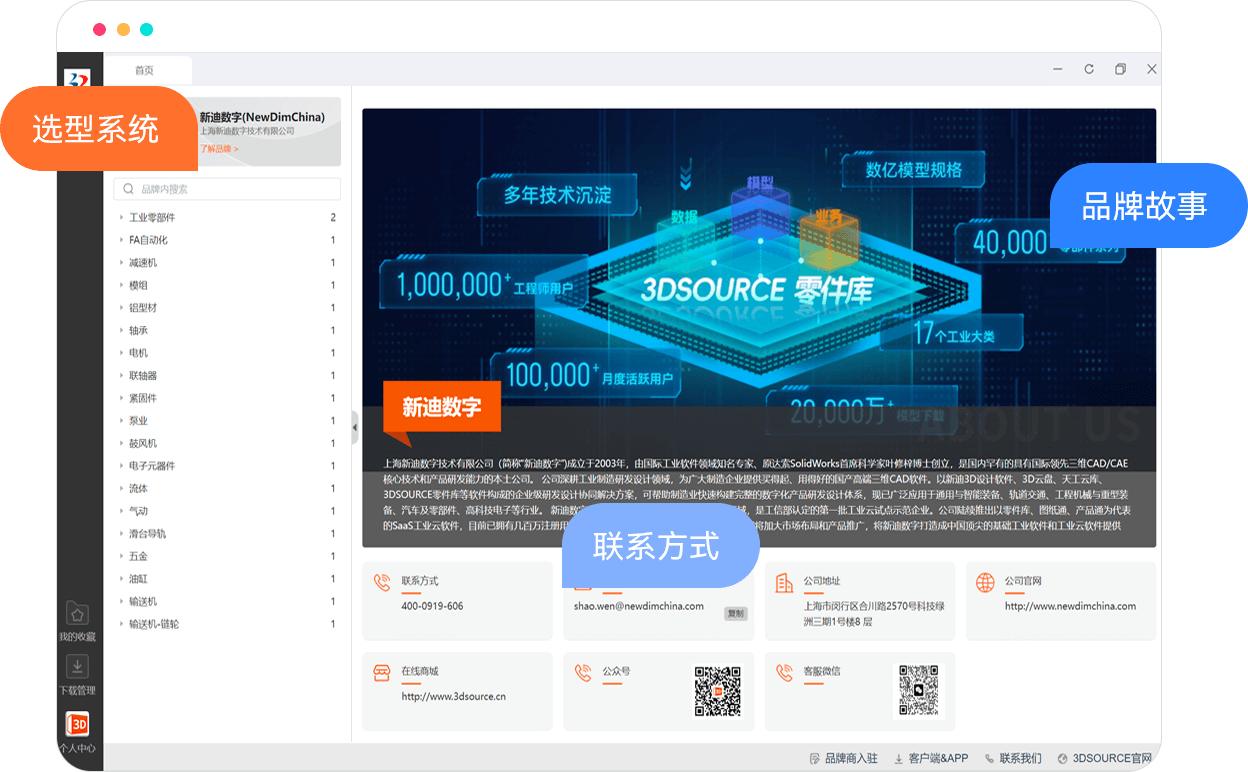Select 输送机-链轮 category row
The height and width of the screenshot is (772, 1248).
(227, 624)
